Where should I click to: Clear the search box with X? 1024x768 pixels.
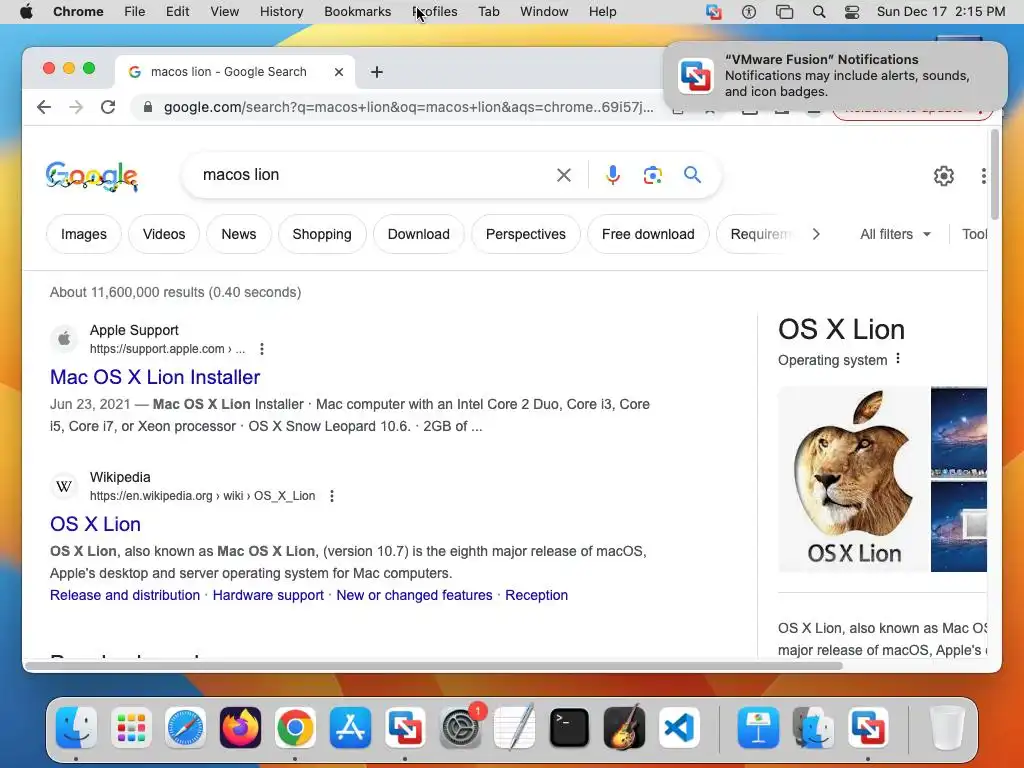(564, 175)
